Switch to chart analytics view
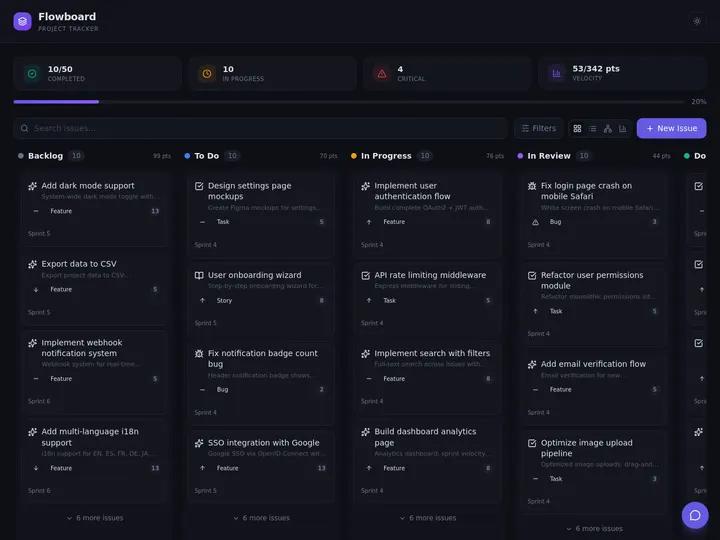Image resolution: width=720 pixels, height=540 pixels. [623, 129]
